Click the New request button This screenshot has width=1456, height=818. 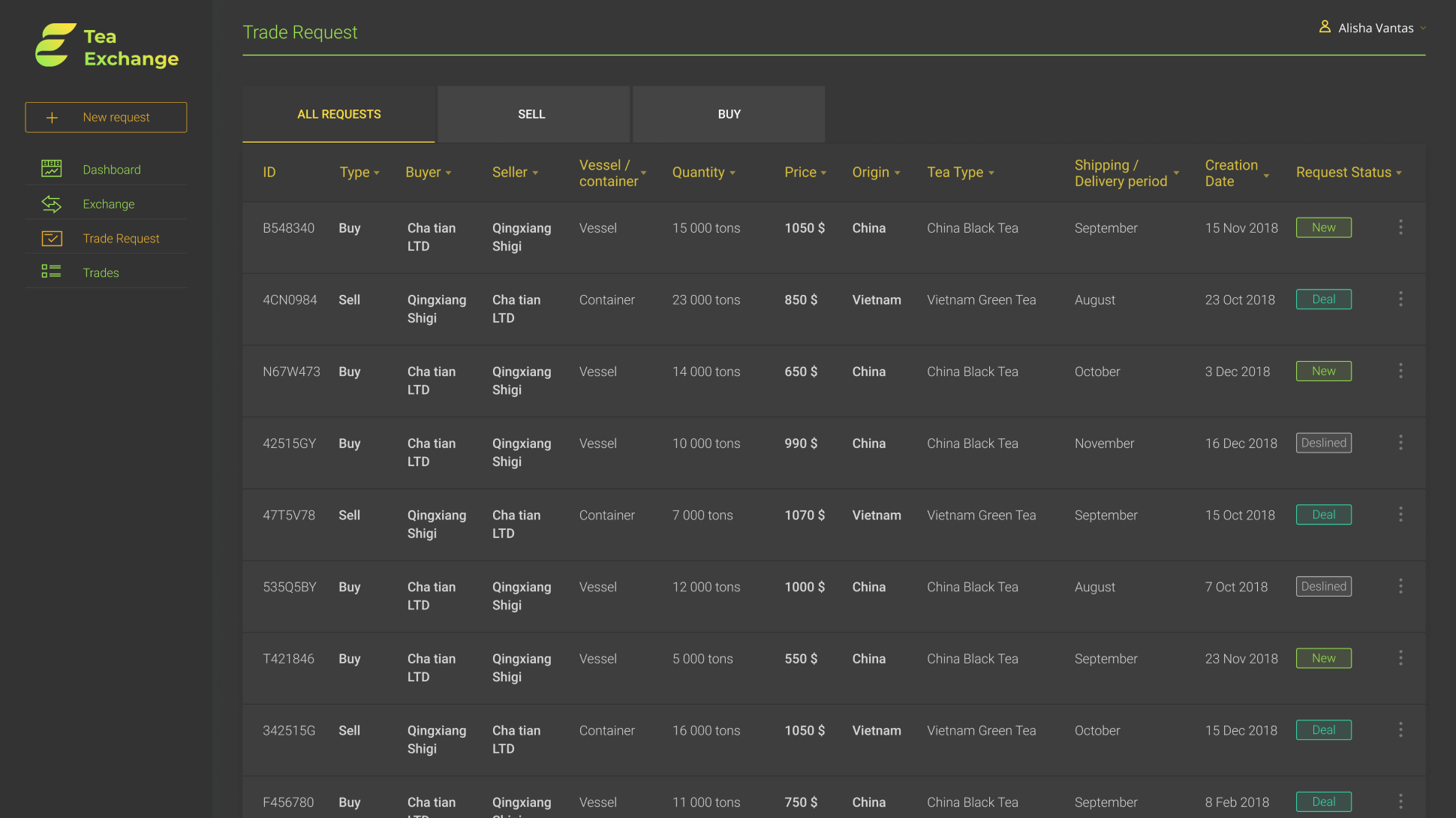[106, 117]
